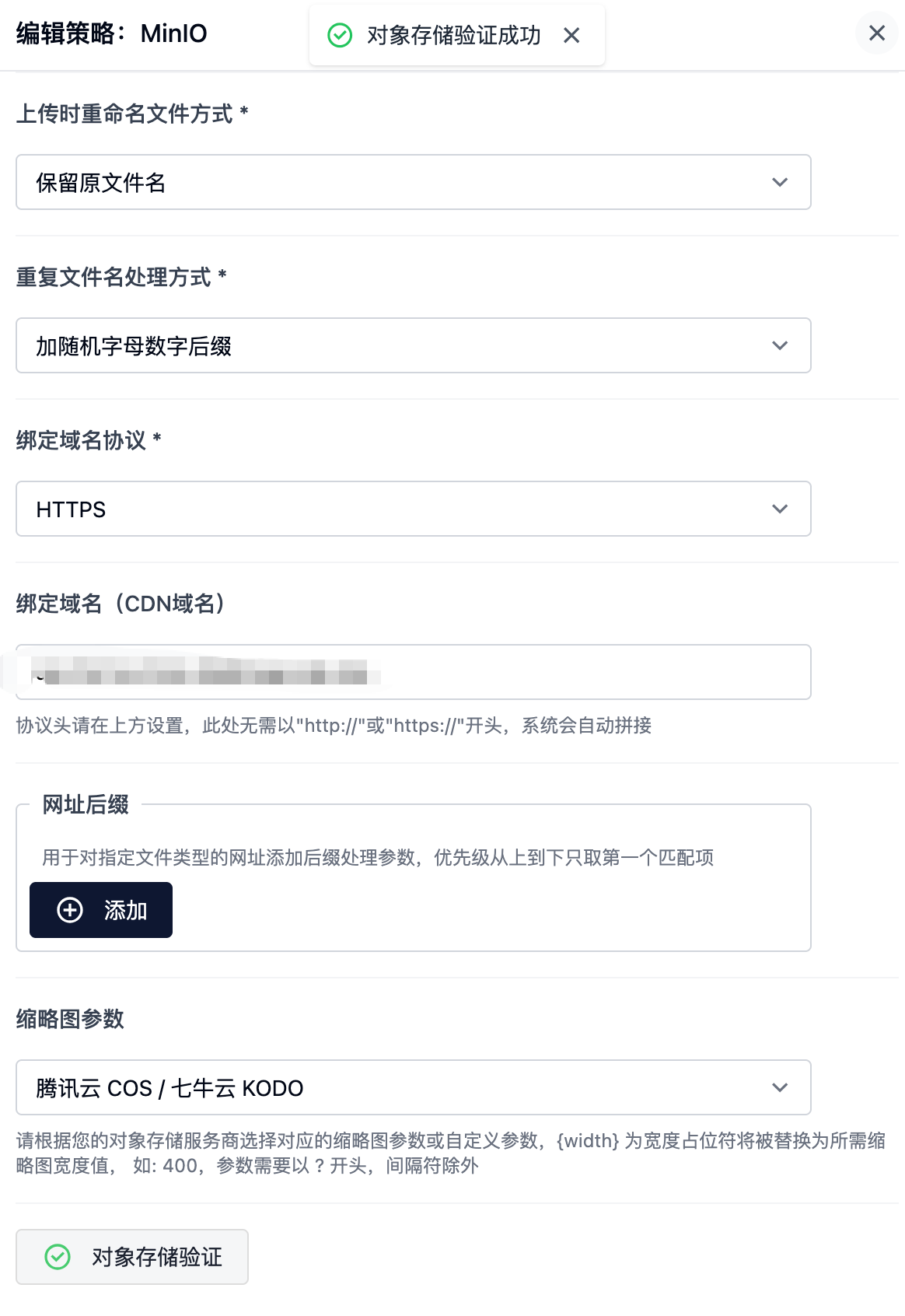905x1316 pixels.
Task: Focus the 绑定域名 CDN域名 input field
Action: point(544,672)
